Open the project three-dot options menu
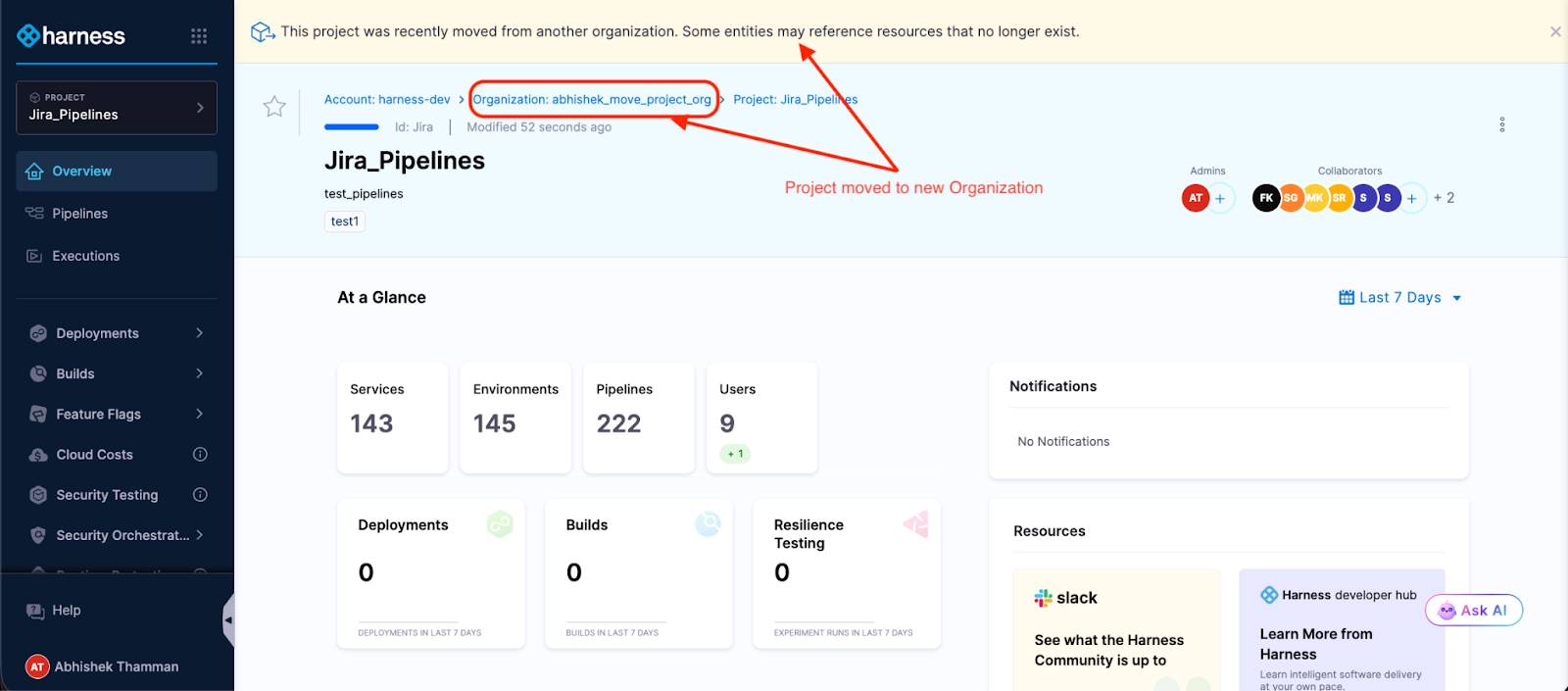 click(x=1502, y=124)
